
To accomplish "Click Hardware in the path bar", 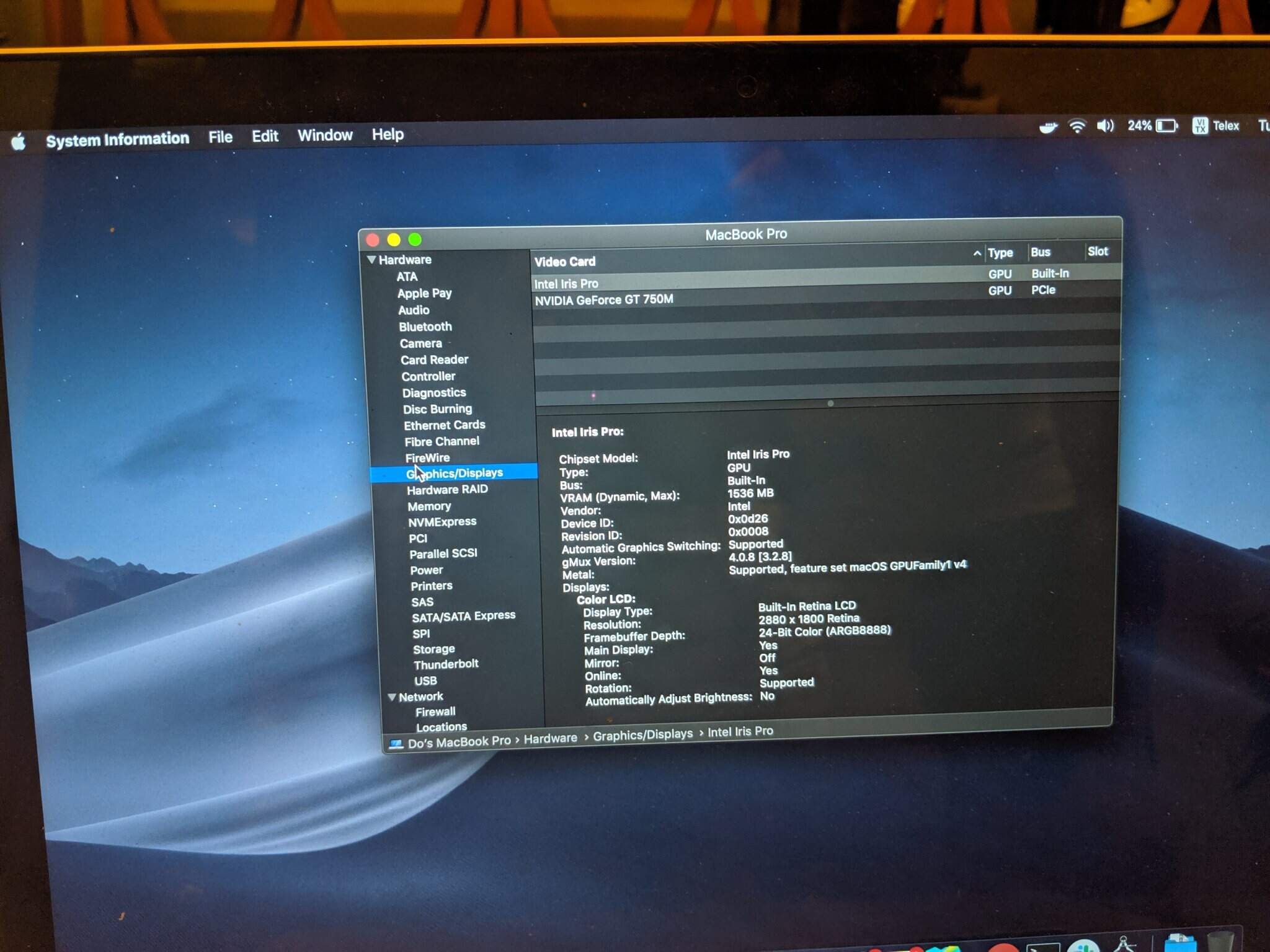I will (550, 738).
